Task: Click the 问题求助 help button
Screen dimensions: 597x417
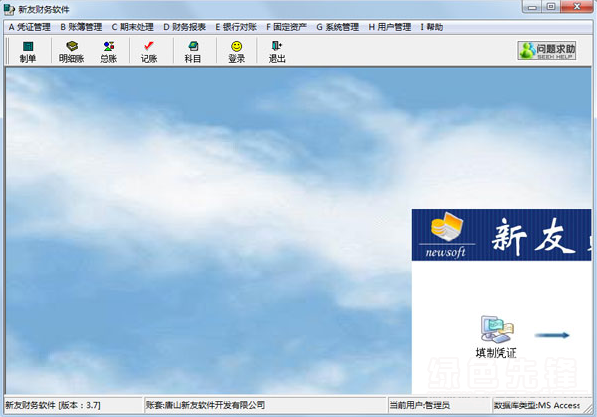Action: (x=547, y=51)
